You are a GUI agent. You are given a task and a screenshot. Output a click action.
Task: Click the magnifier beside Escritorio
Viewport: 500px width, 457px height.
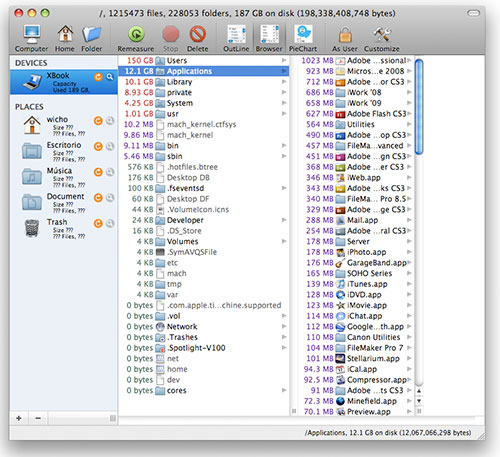[110, 146]
